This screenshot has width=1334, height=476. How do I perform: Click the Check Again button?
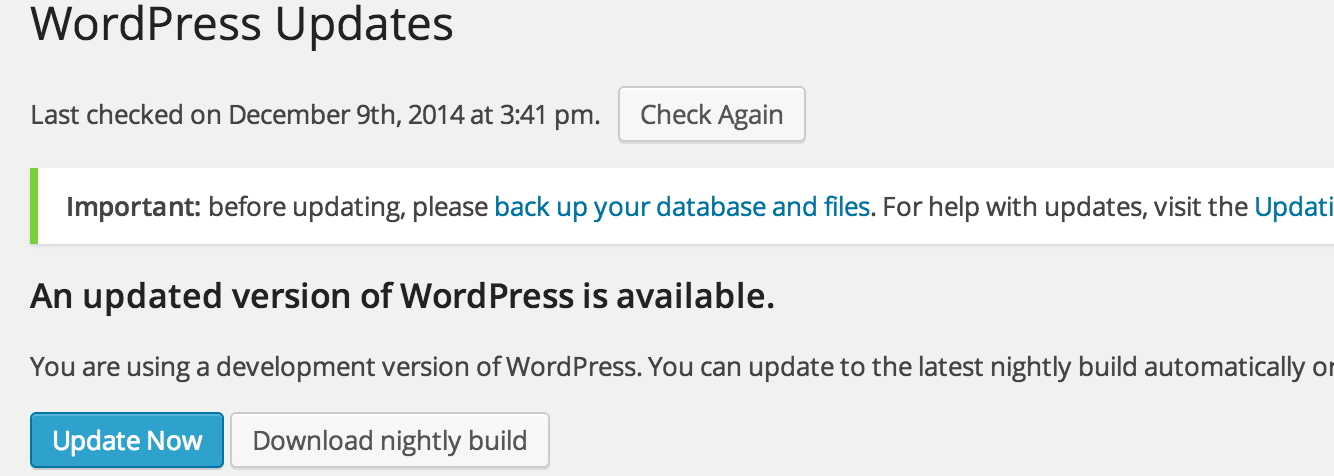coord(711,115)
